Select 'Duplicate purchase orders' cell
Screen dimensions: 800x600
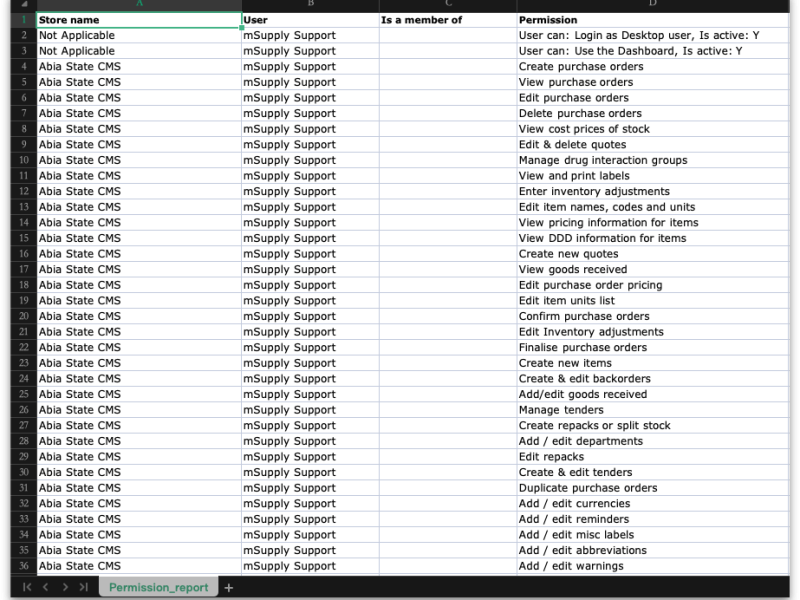coord(653,488)
